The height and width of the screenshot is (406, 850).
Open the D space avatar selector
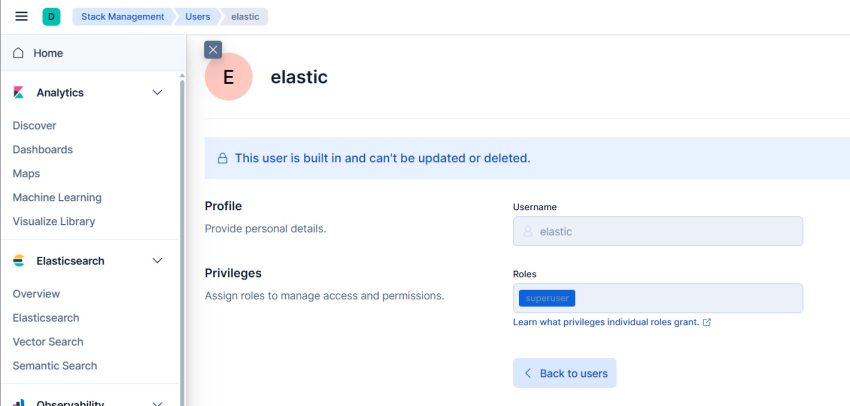pos(51,16)
